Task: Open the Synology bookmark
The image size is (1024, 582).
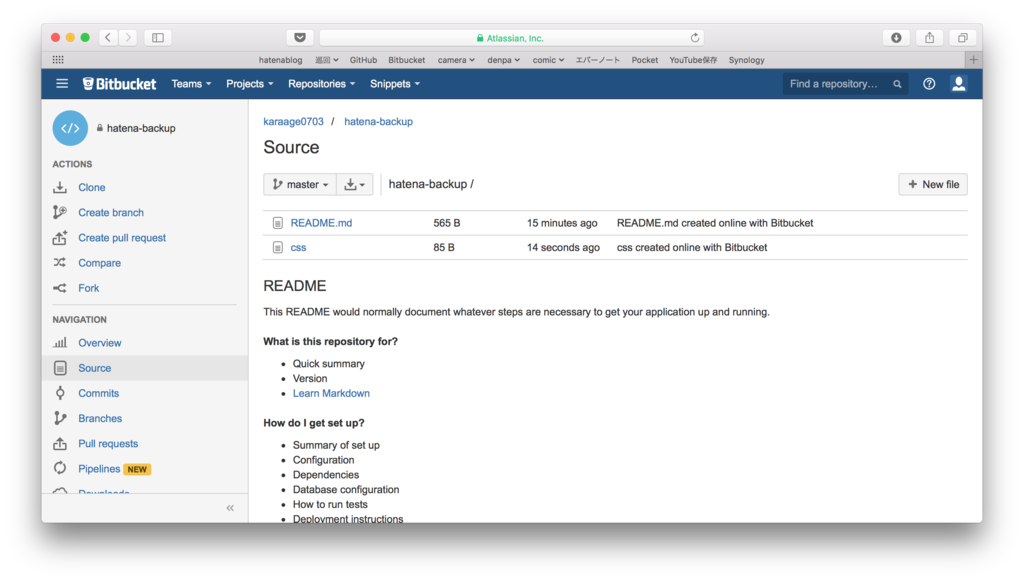Action: coord(746,59)
